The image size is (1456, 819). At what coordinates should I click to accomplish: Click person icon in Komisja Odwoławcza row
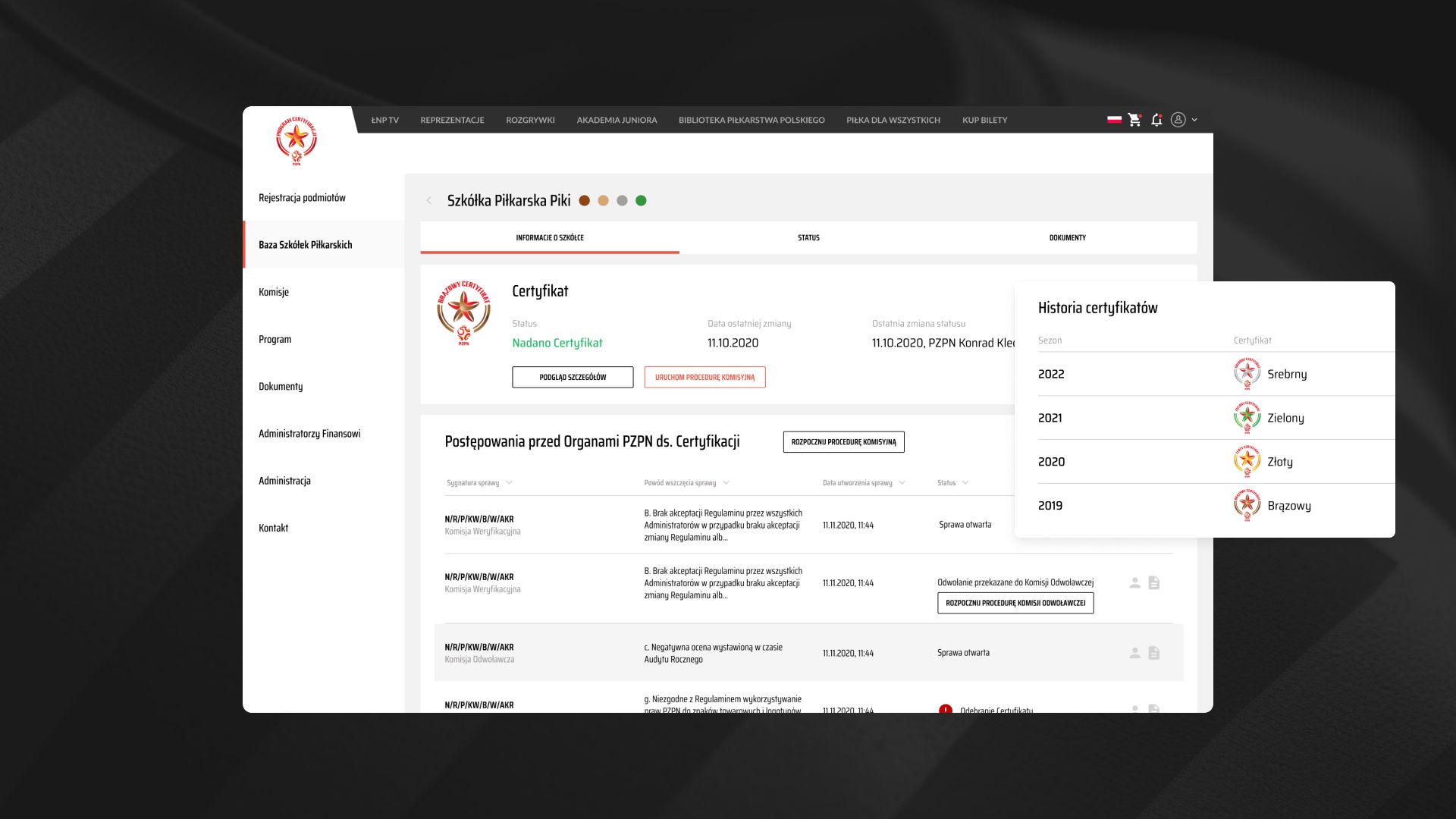[x=1134, y=653]
